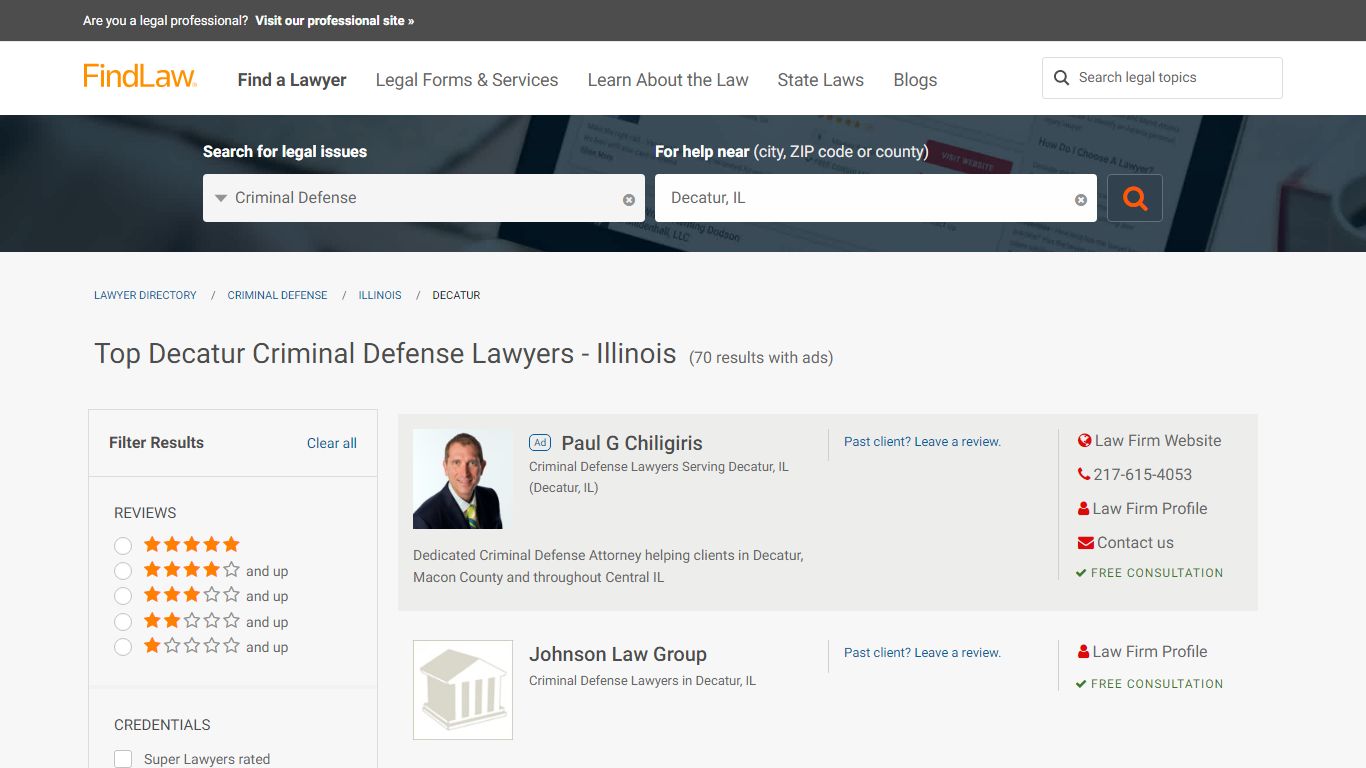Select the three stars and up filter
Screen dimensions: 1366x768
click(x=123, y=596)
